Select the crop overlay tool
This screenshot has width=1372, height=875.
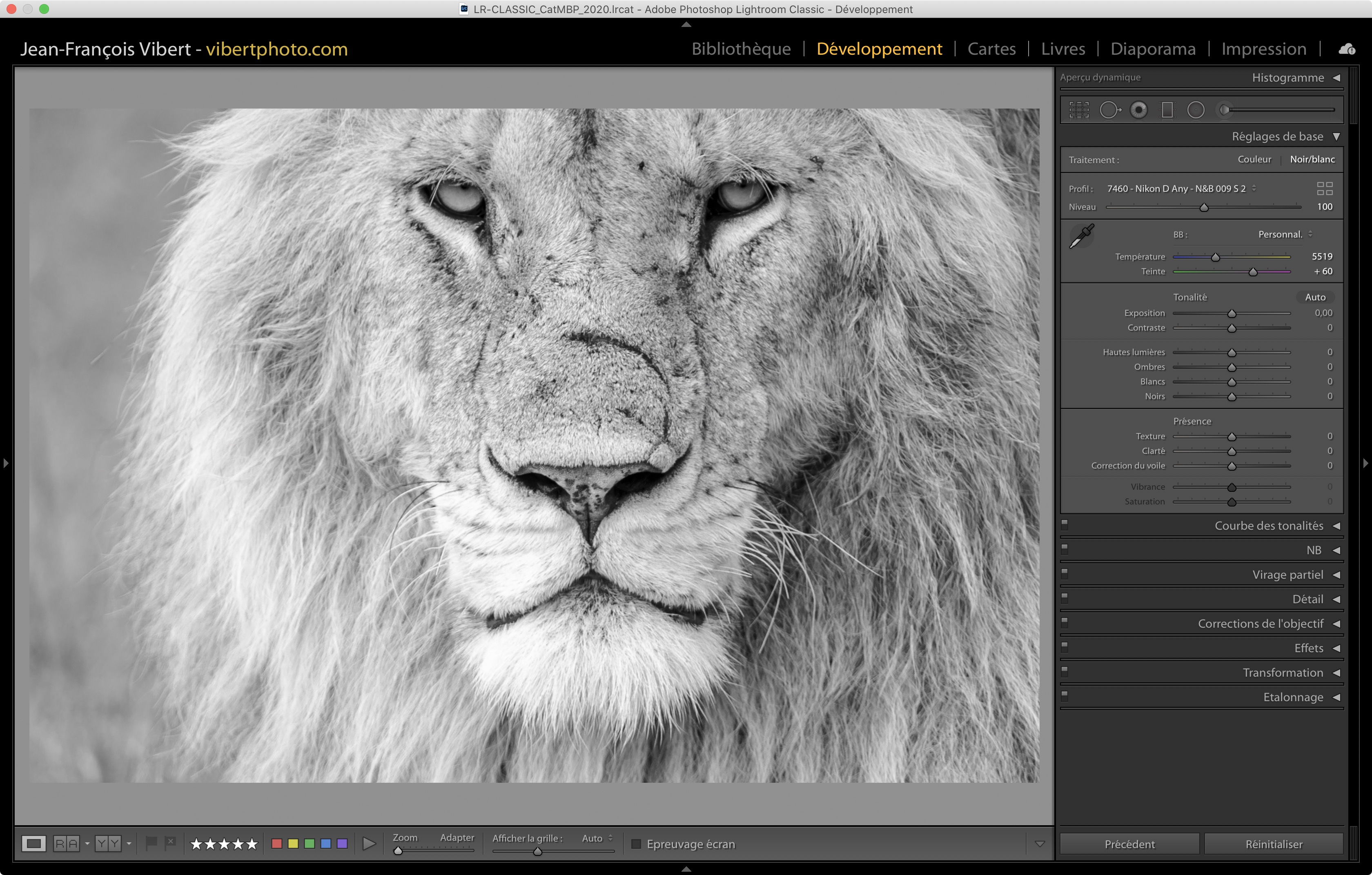(x=1078, y=110)
